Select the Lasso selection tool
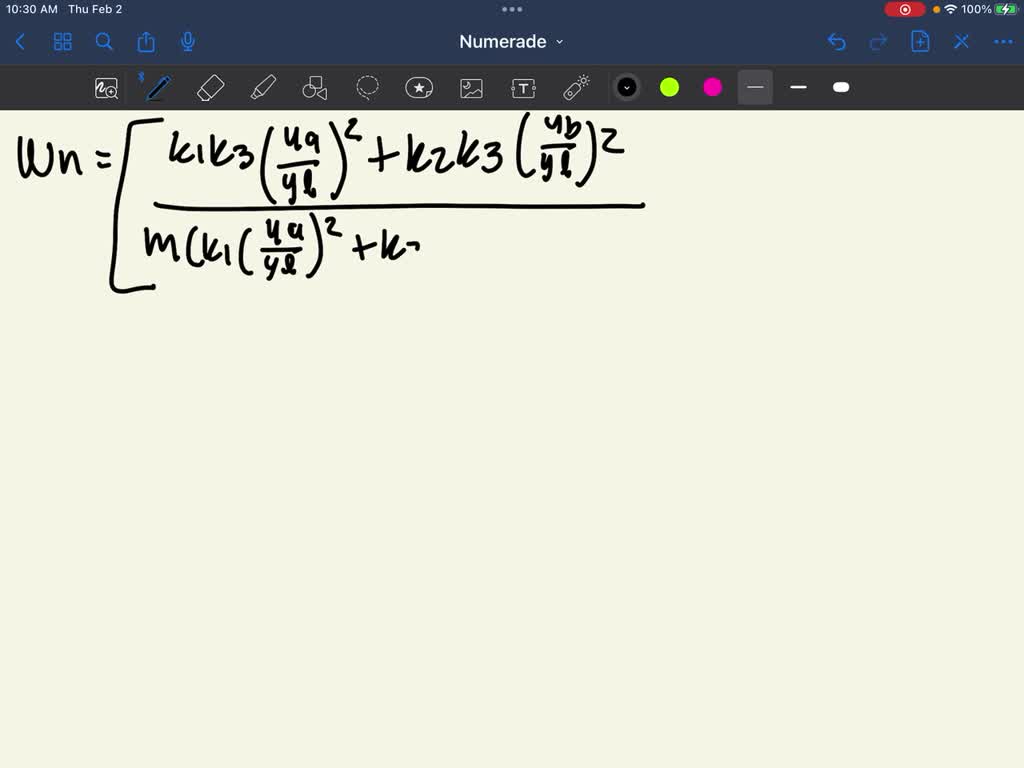Screen dimensions: 1024x768 click(x=368, y=88)
